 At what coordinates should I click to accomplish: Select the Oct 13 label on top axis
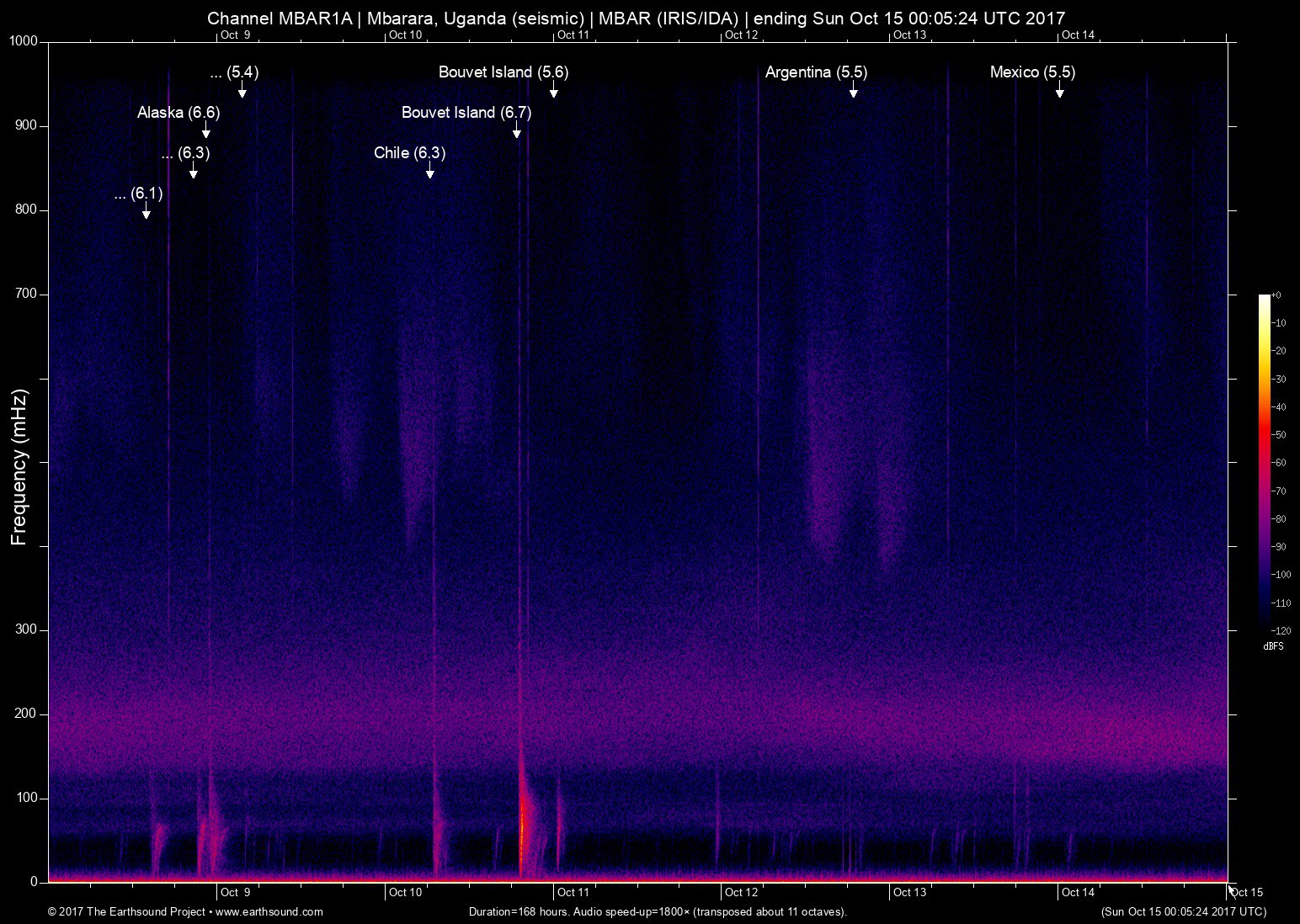[909, 35]
